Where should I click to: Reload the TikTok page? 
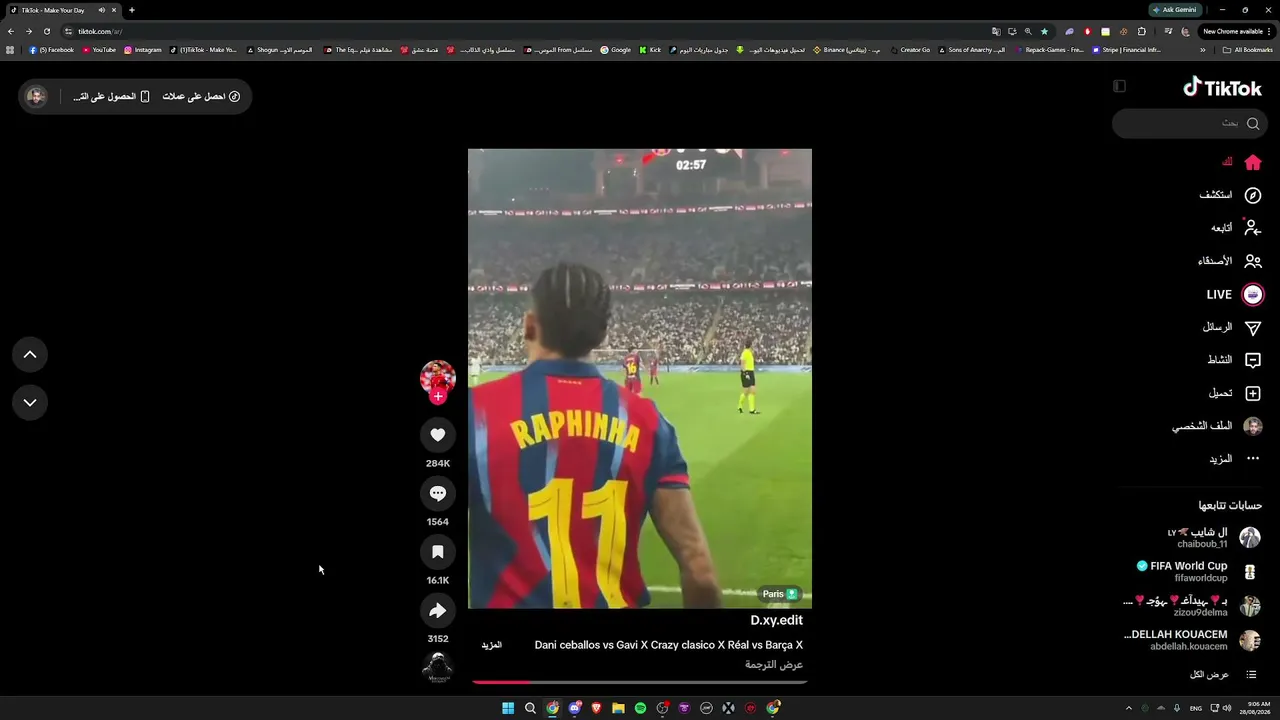(x=46, y=31)
